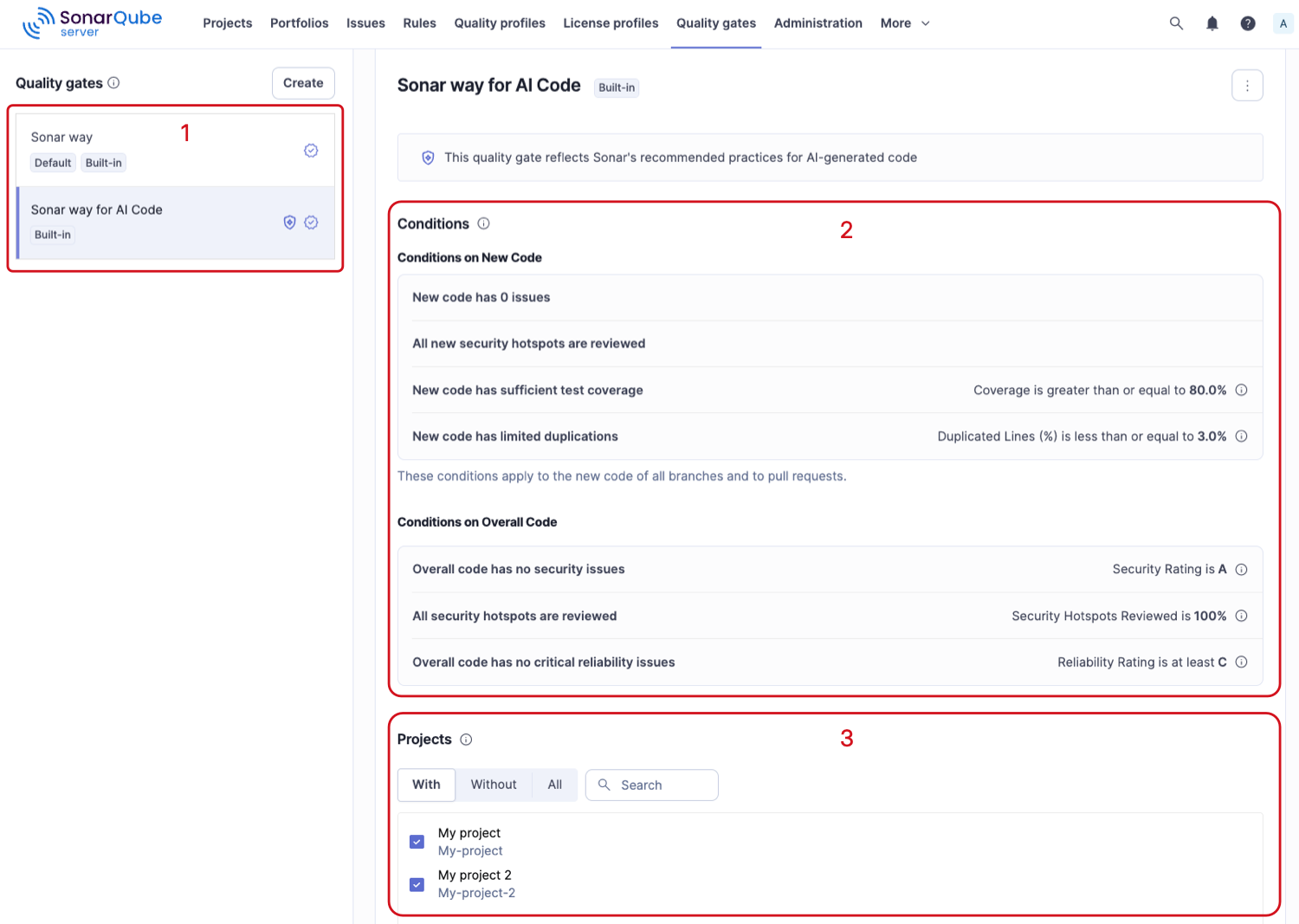Select the Quality gates navigation tab
Screen dimensions: 1299x924
pyautogui.click(x=716, y=23)
